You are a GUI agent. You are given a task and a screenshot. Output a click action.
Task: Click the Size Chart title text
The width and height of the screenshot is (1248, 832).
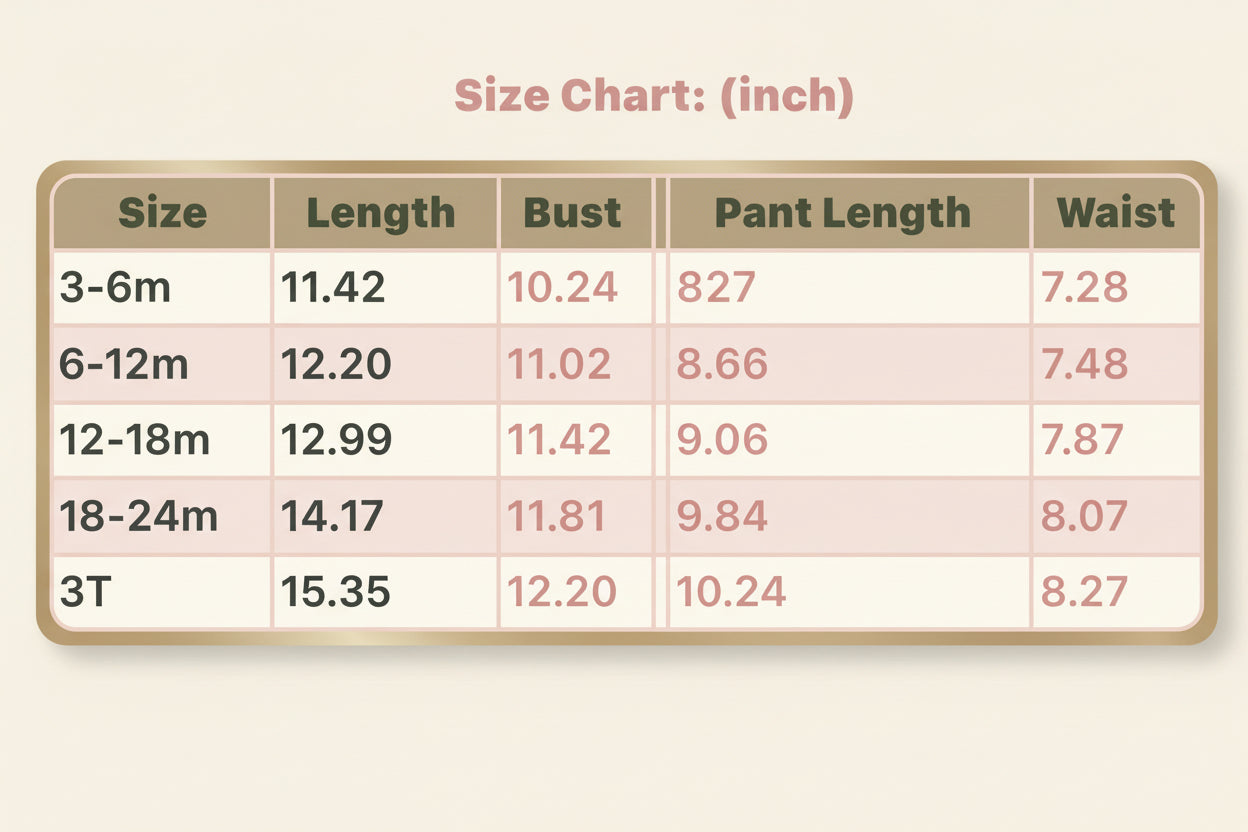click(x=653, y=96)
